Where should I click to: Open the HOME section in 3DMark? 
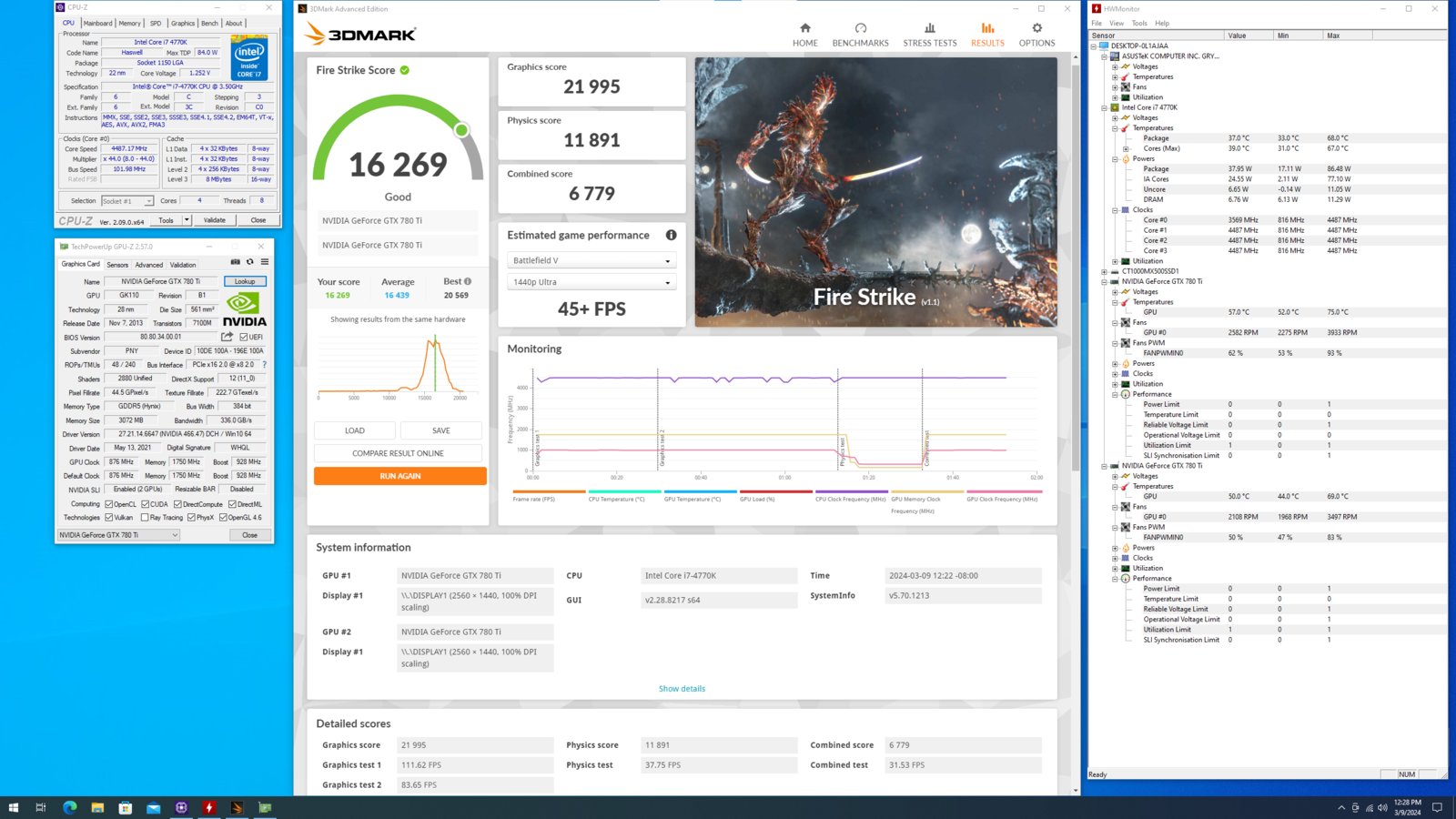(804, 35)
